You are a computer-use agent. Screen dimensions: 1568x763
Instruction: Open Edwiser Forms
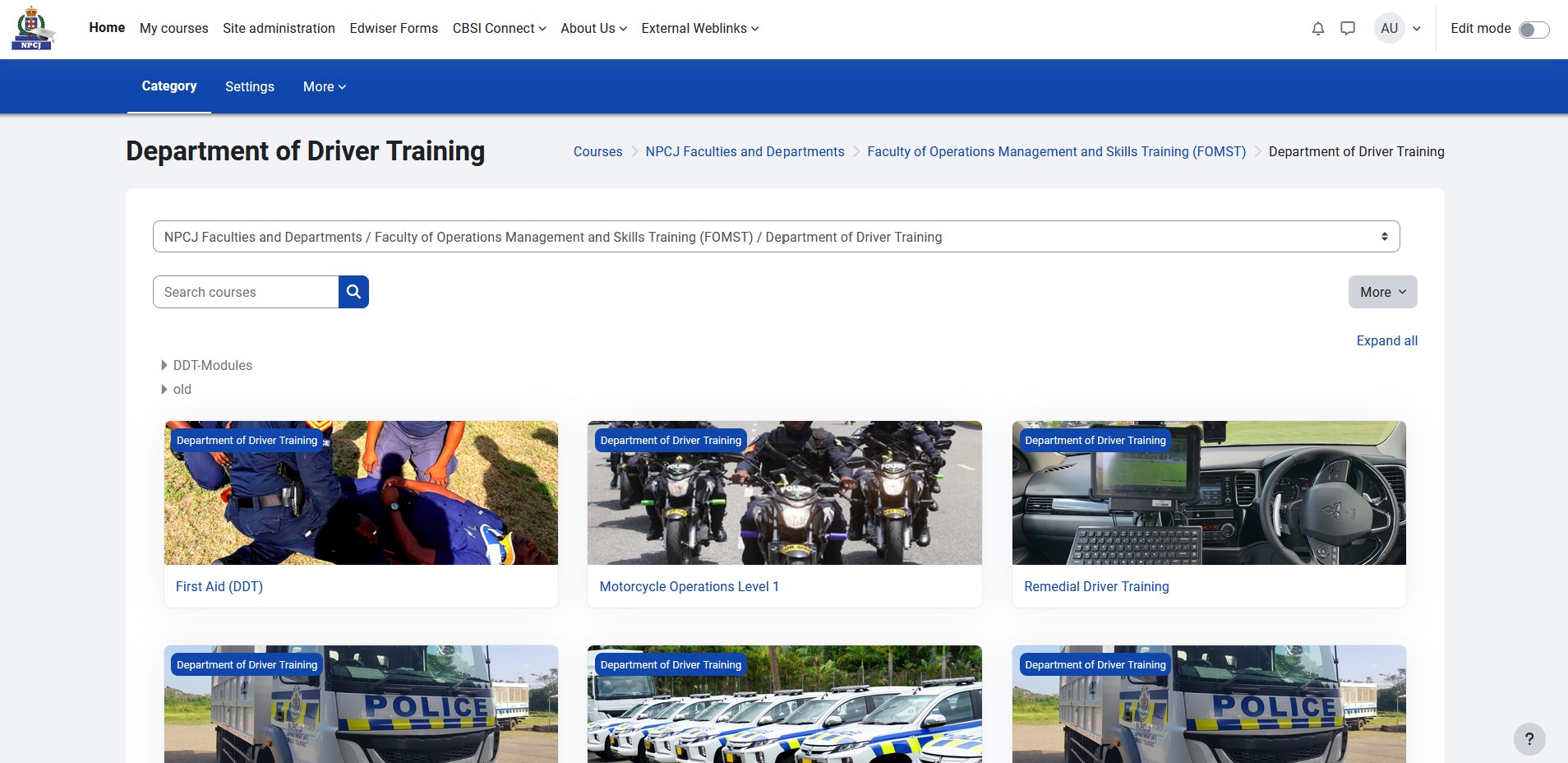coord(394,29)
